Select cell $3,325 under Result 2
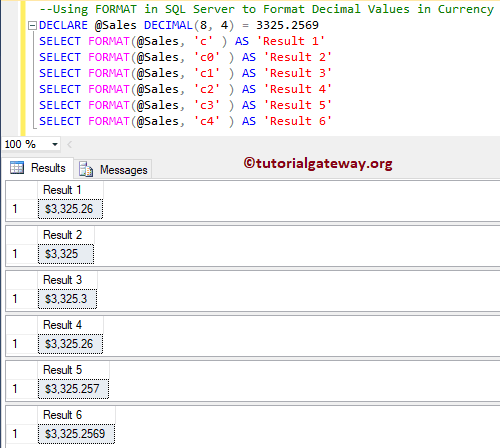 pyautogui.click(x=66, y=254)
